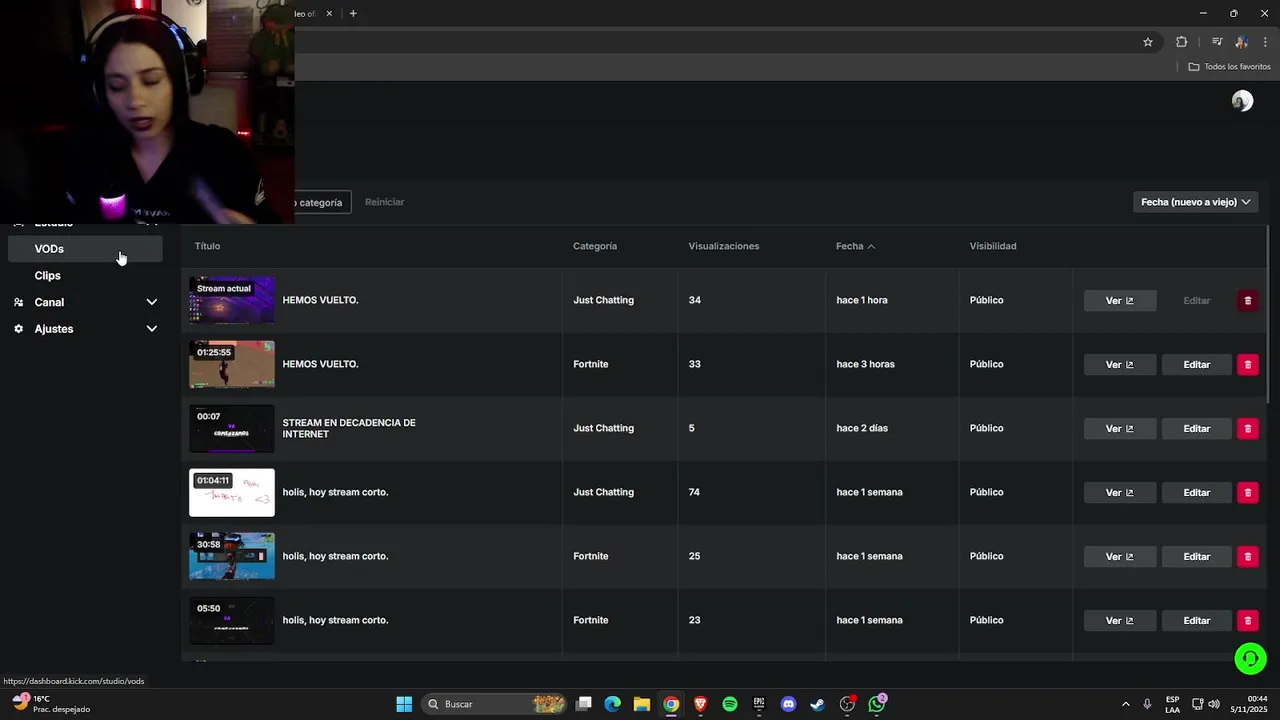The image size is (1280, 720).
Task: Click the ESP LAA language indicator
Action: click(1172, 704)
